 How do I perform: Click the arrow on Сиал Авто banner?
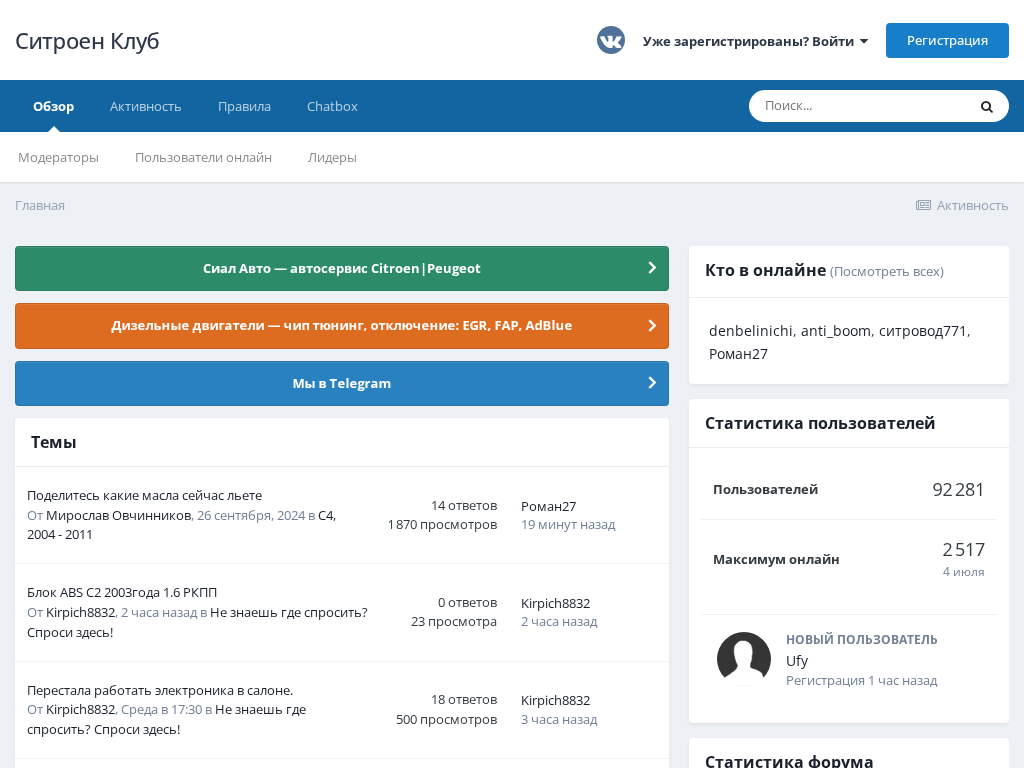click(652, 268)
